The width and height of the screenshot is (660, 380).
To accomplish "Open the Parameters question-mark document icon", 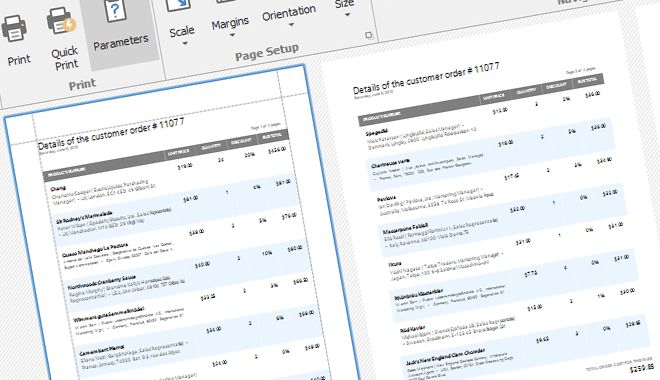I will pyautogui.click(x=114, y=11).
